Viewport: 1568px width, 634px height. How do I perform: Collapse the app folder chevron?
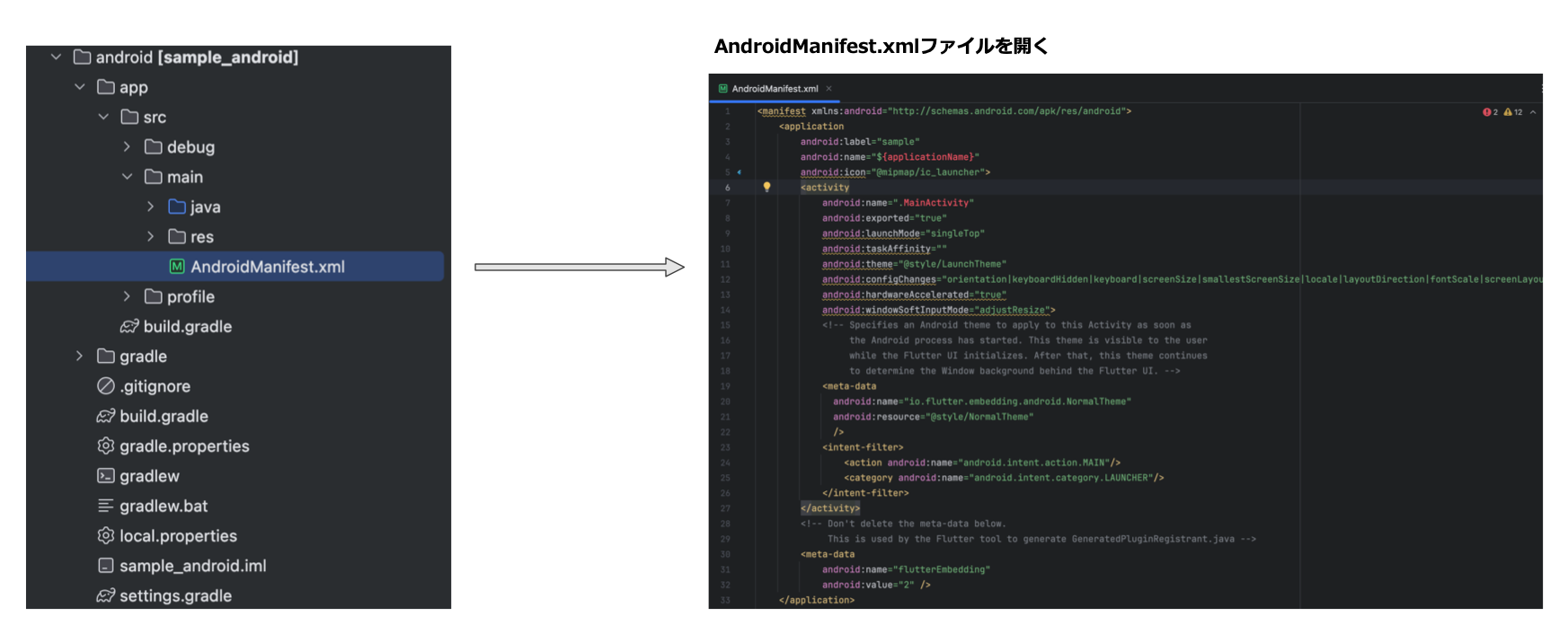coord(79,87)
